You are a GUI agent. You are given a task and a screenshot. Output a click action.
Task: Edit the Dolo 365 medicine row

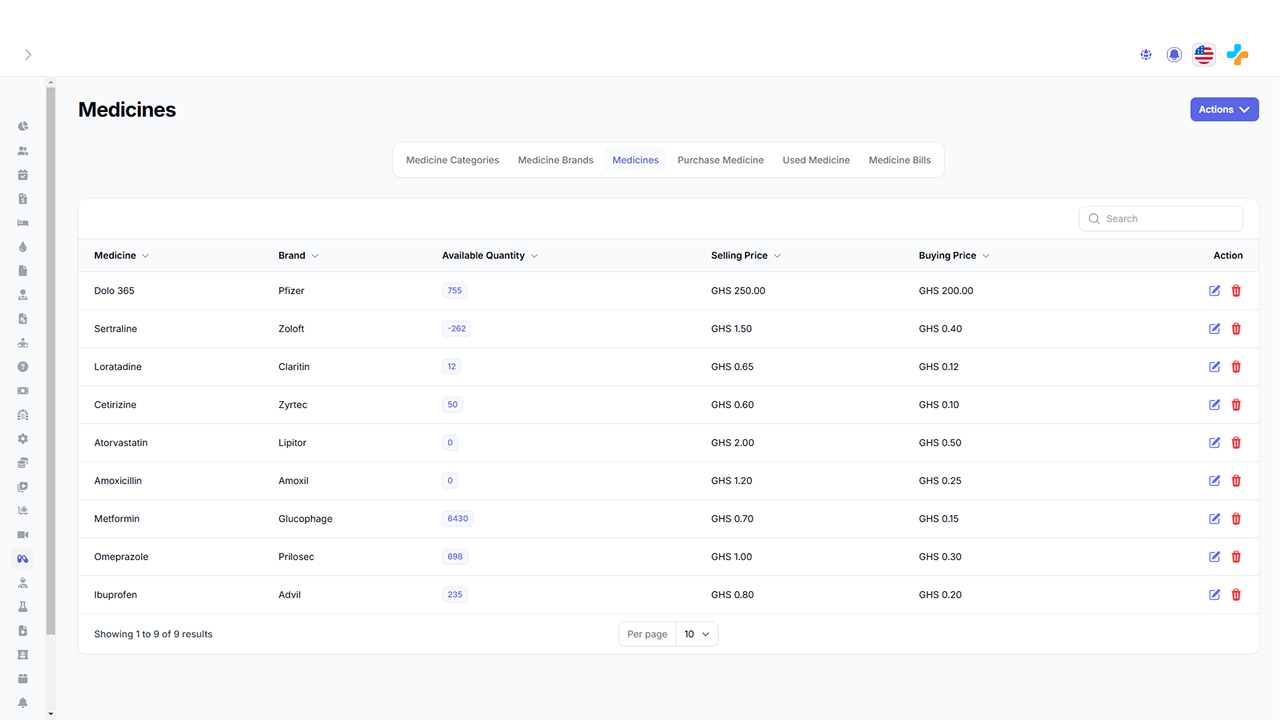[x=1214, y=291]
